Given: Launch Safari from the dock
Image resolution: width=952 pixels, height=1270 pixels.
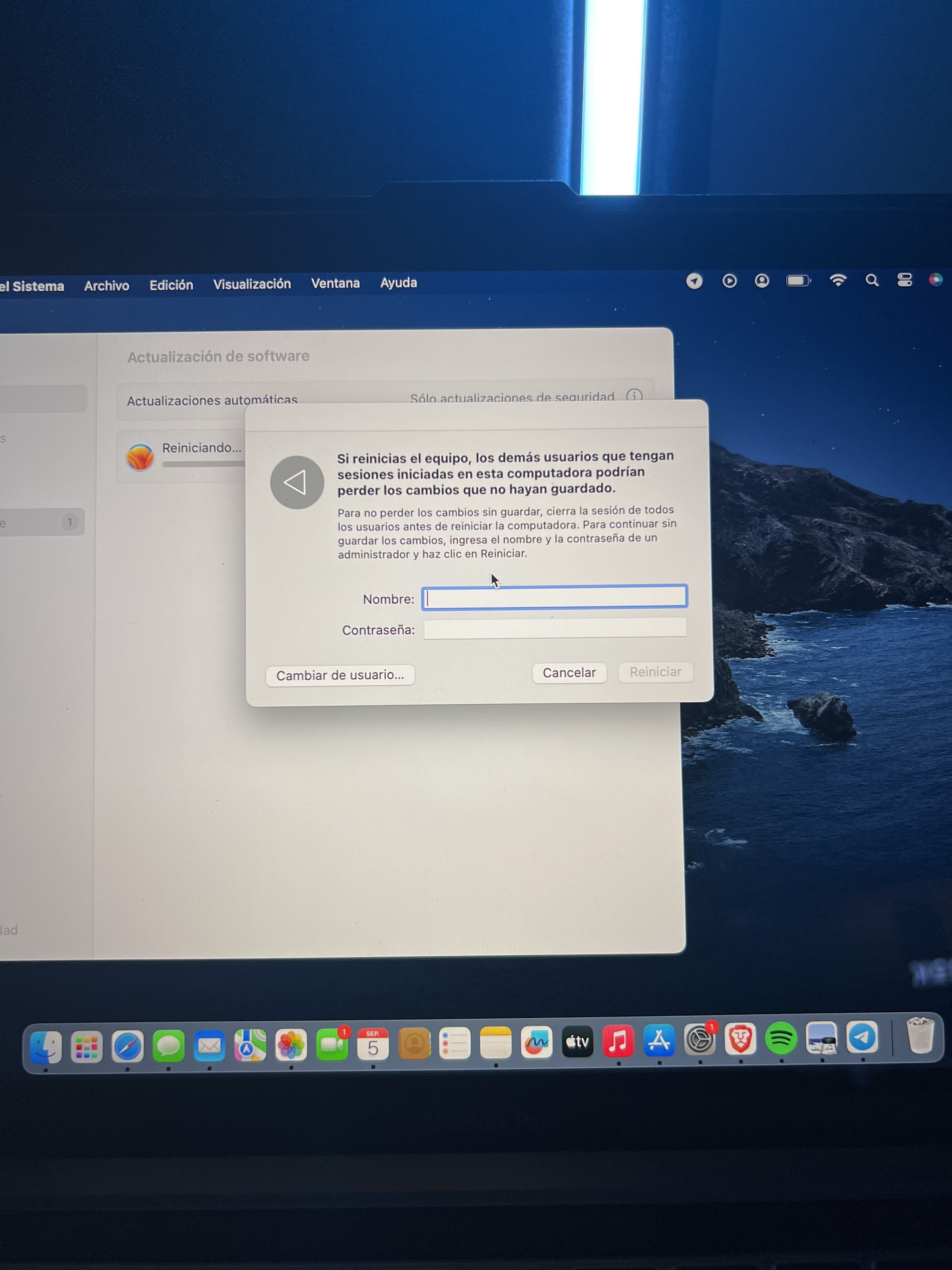Looking at the screenshot, I should tap(127, 1046).
